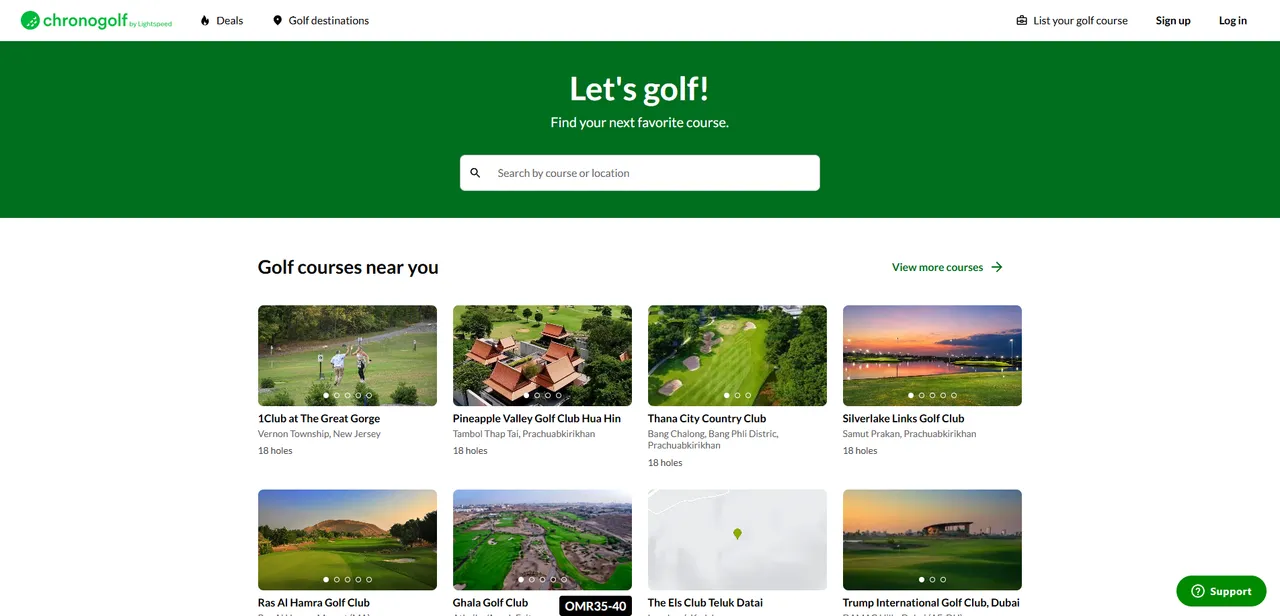Open List your golf course link

coord(1072,20)
